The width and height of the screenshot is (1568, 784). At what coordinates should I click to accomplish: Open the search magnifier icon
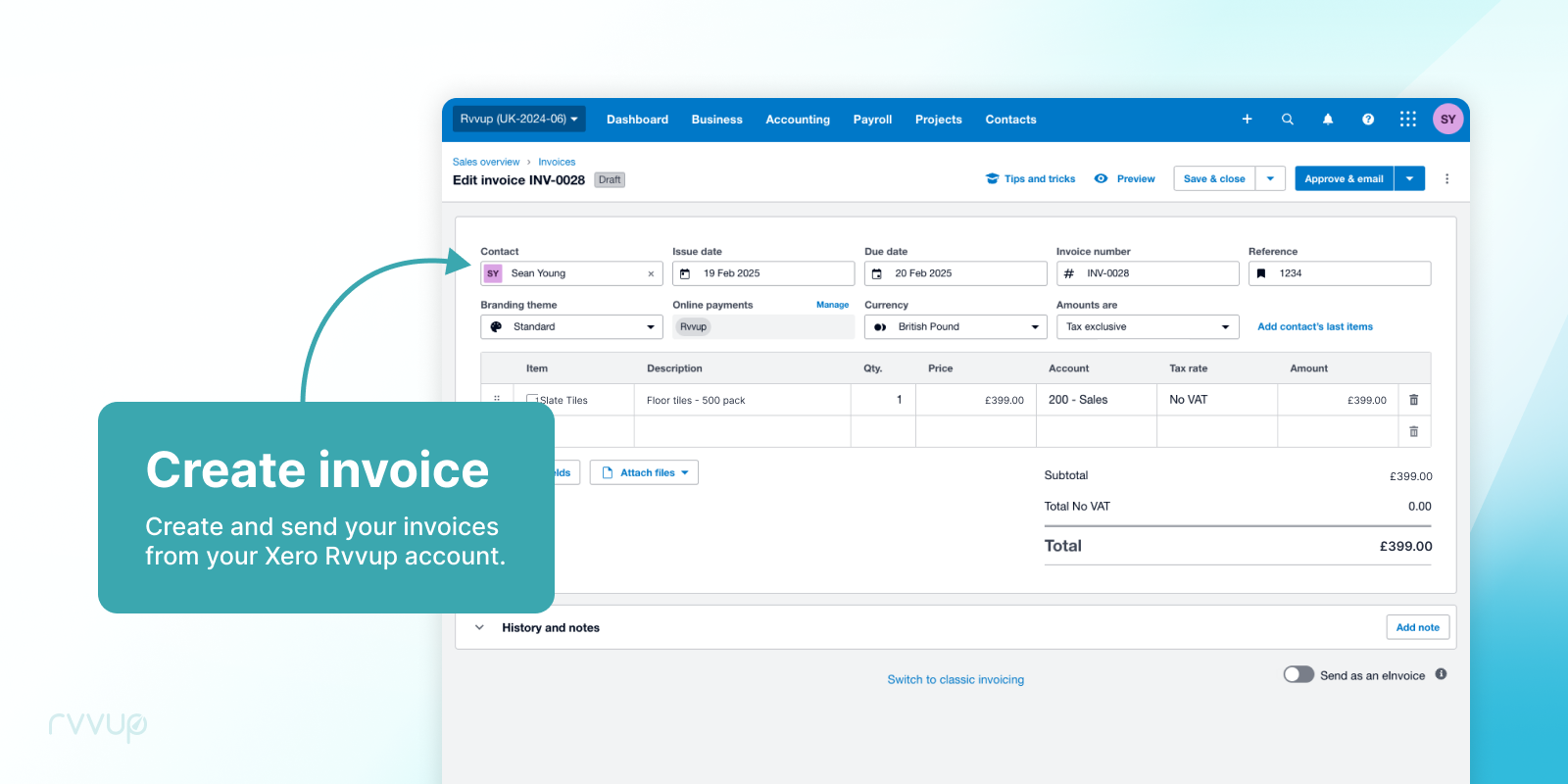(x=1288, y=120)
